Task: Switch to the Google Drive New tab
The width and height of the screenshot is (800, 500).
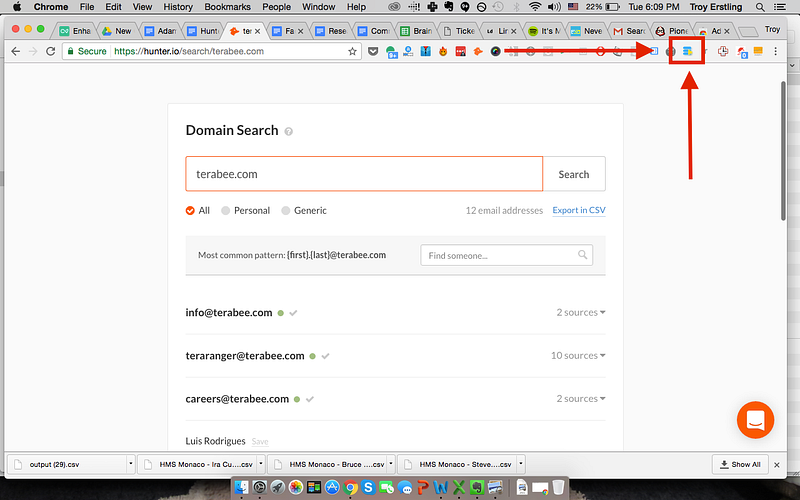Action: coord(117,31)
